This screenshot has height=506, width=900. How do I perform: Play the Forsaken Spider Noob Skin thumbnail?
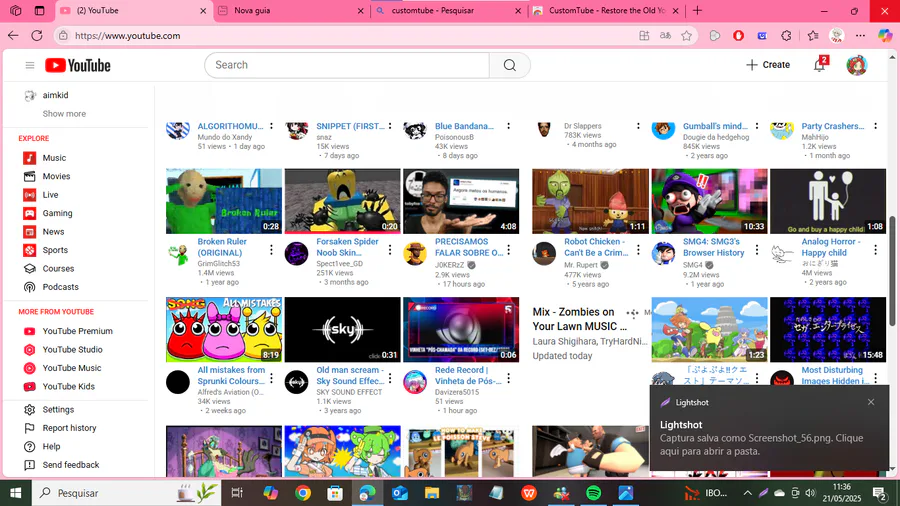click(x=343, y=201)
